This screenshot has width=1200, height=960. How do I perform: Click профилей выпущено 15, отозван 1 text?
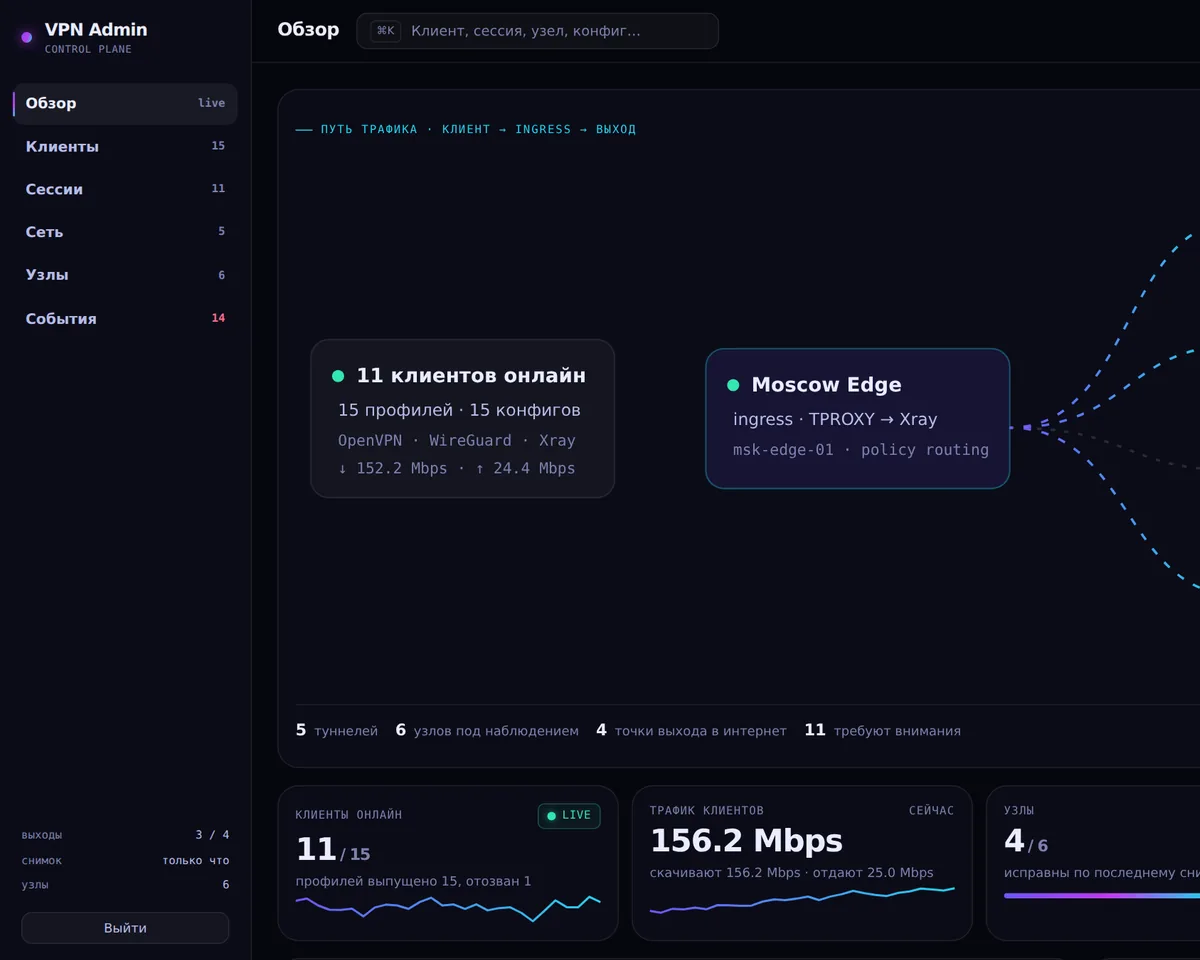413,881
